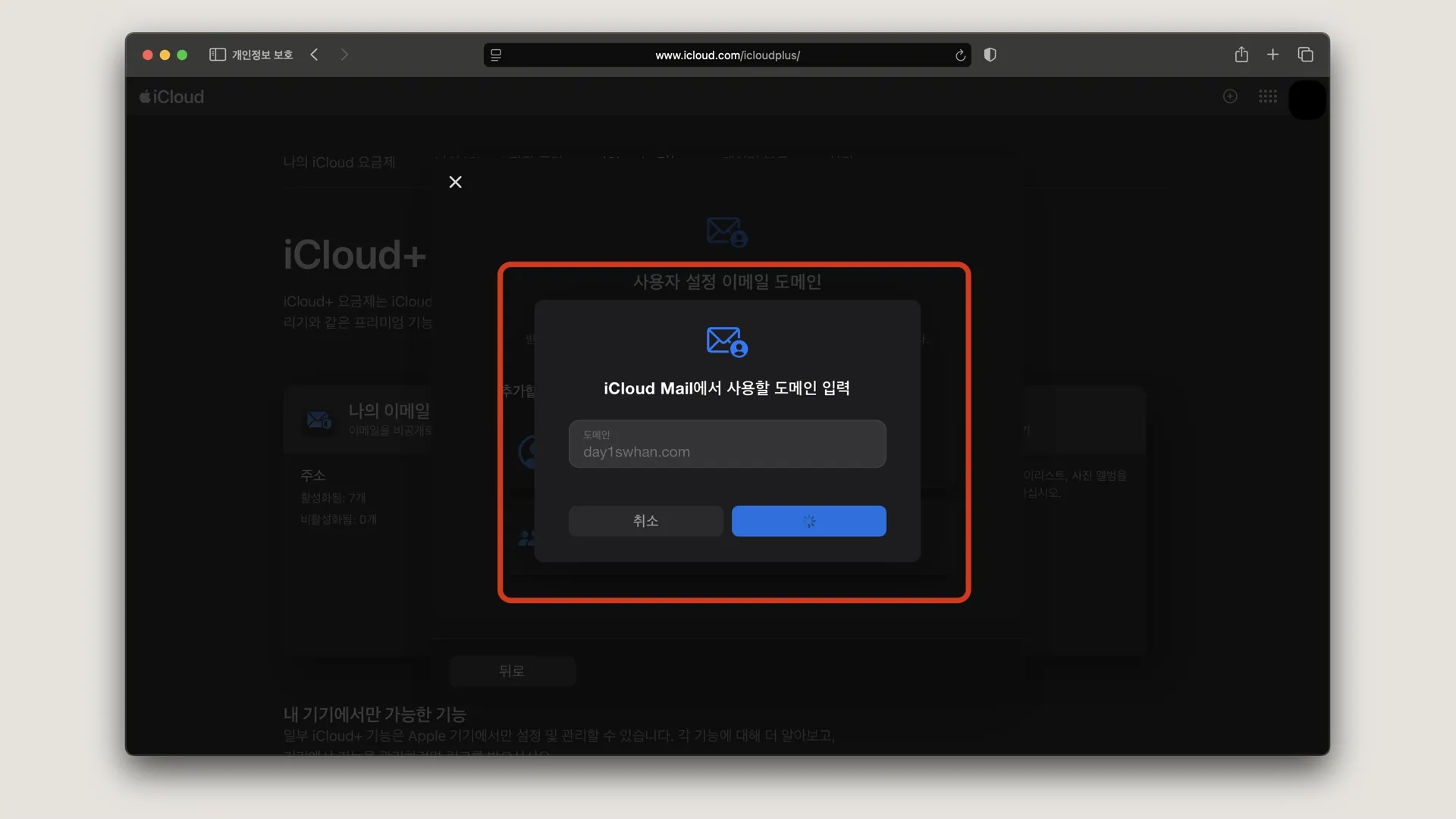Viewport: 1456px width, 819px height.
Task: Go back with the Safari back arrow
Action: [x=314, y=55]
